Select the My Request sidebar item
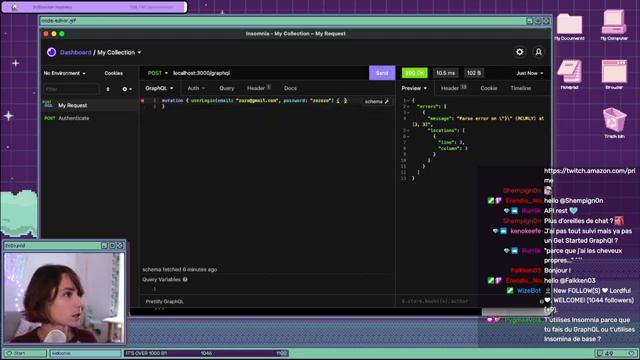The height and width of the screenshot is (360, 640). click(x=90, y=105)
